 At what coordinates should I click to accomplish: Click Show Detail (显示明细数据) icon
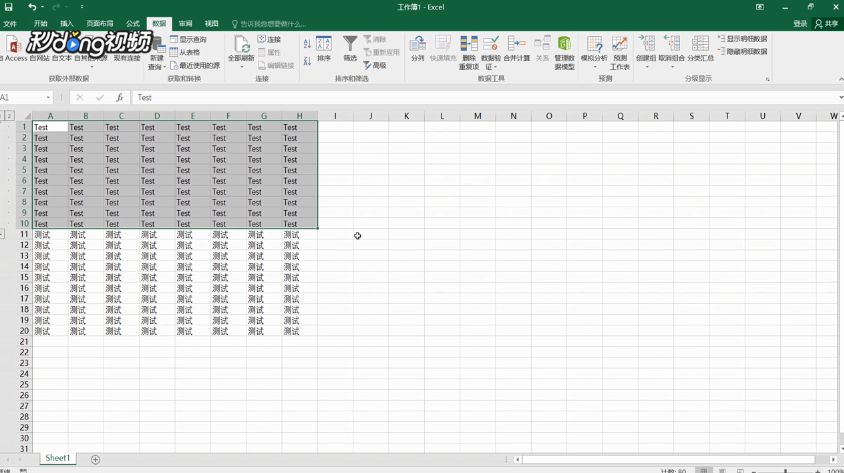coord(722,39)
